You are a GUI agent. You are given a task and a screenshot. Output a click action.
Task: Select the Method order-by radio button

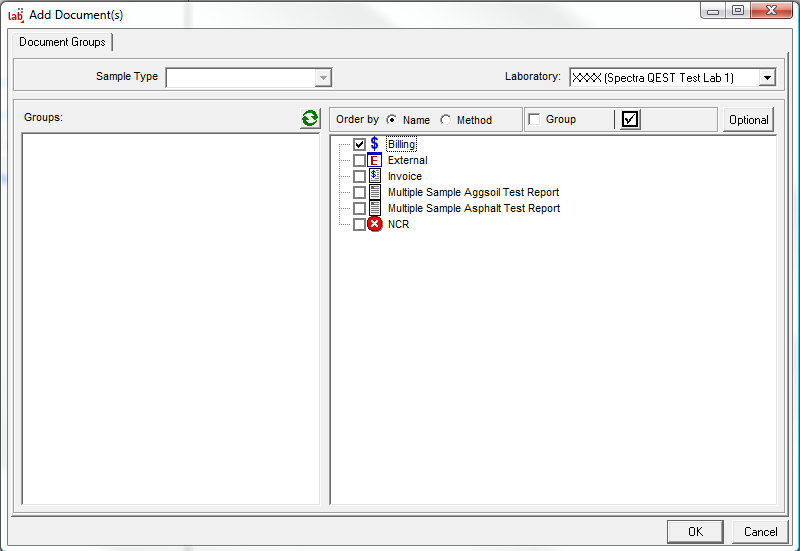click(446, 120)
